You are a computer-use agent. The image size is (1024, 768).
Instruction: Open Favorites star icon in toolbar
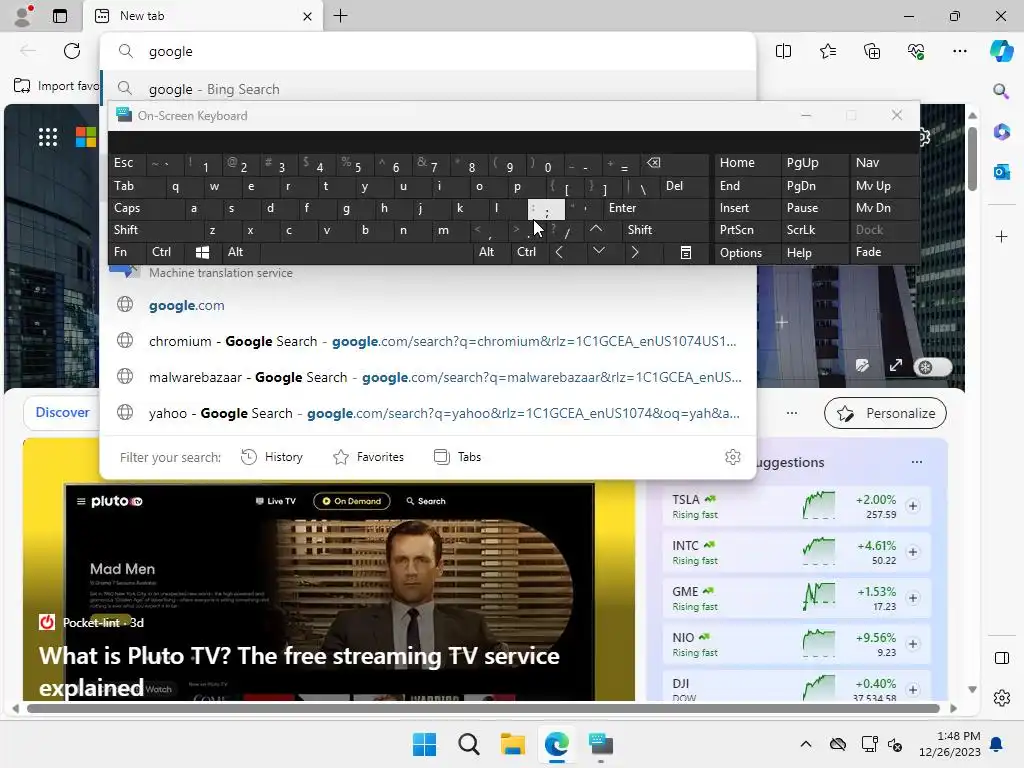(x=827, y=51)
